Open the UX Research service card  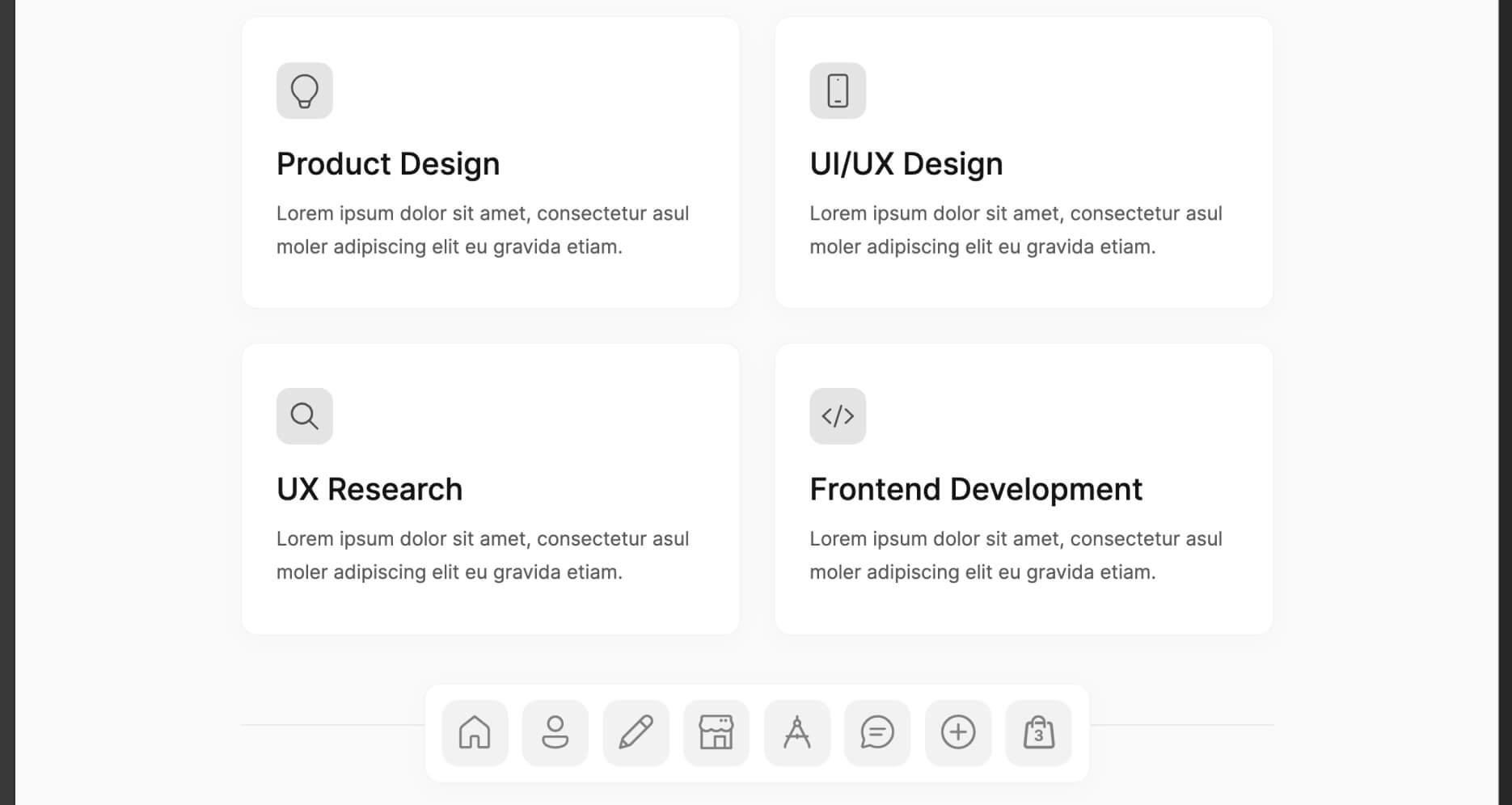coord(490,488)
